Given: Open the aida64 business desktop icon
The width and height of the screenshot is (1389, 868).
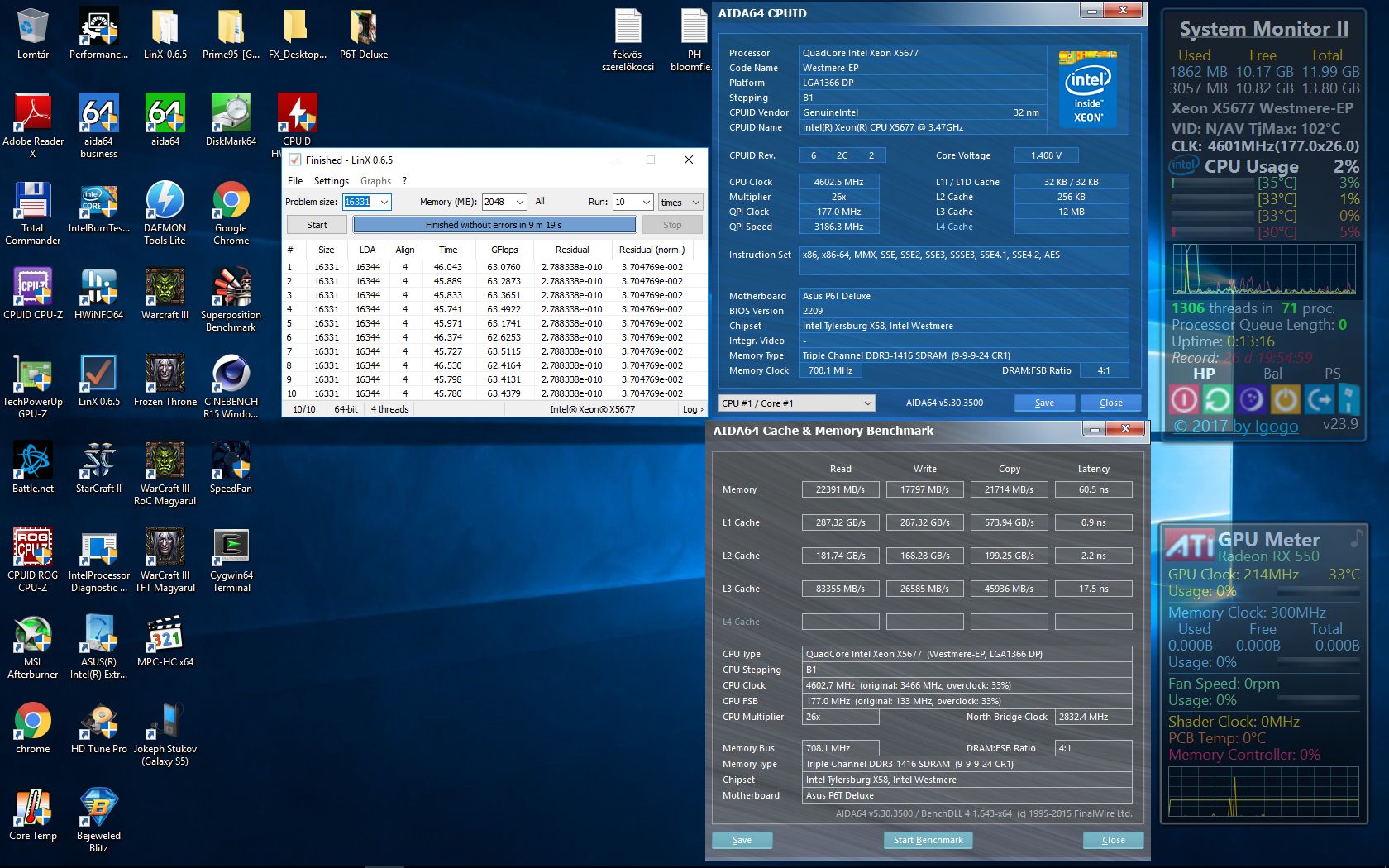Looking at the screenshot, I should coord(99,126).
